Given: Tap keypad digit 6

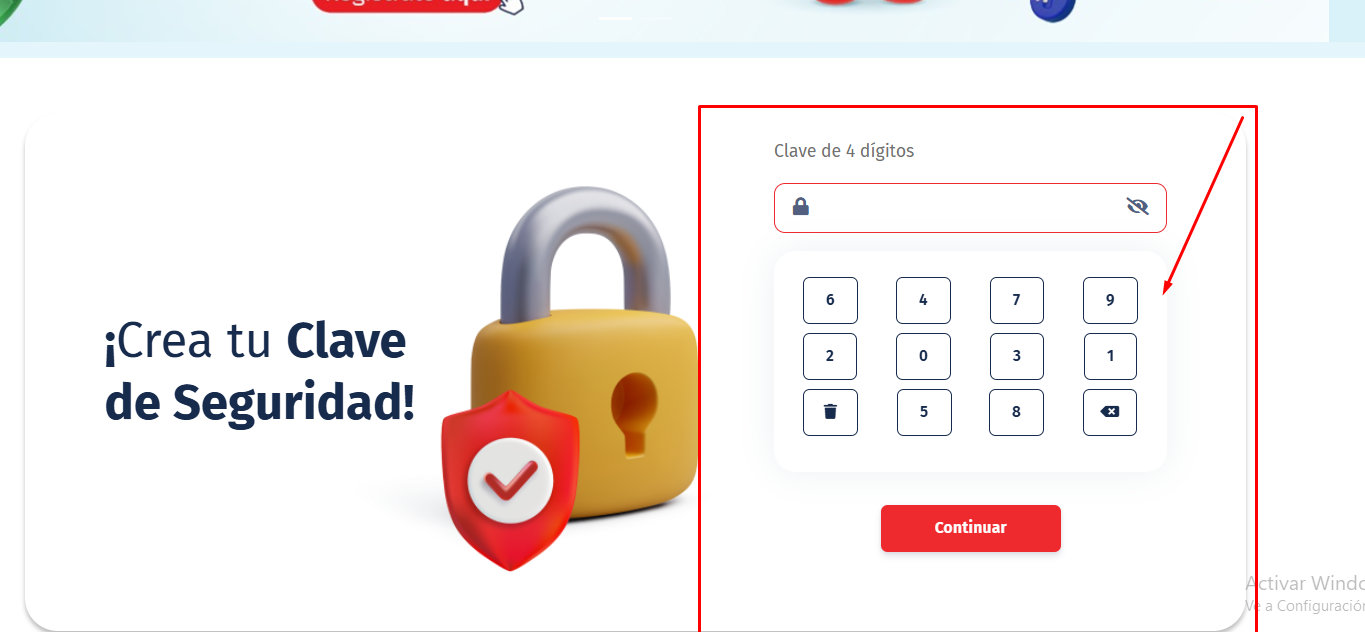Looking at the screenshot, I should 830,300.
